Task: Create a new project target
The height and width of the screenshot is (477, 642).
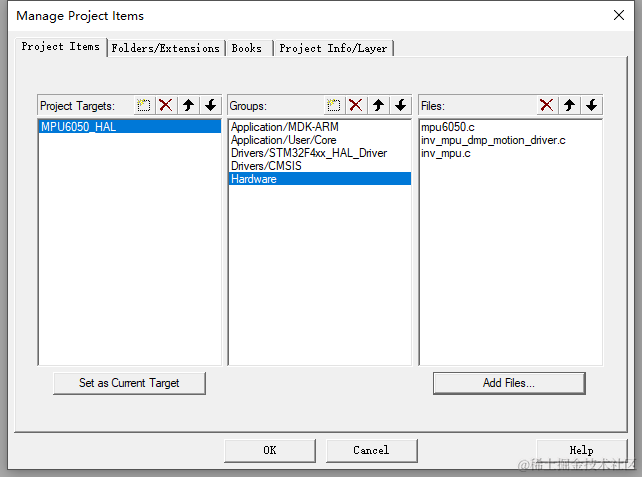Action: [x=144, y=106]
